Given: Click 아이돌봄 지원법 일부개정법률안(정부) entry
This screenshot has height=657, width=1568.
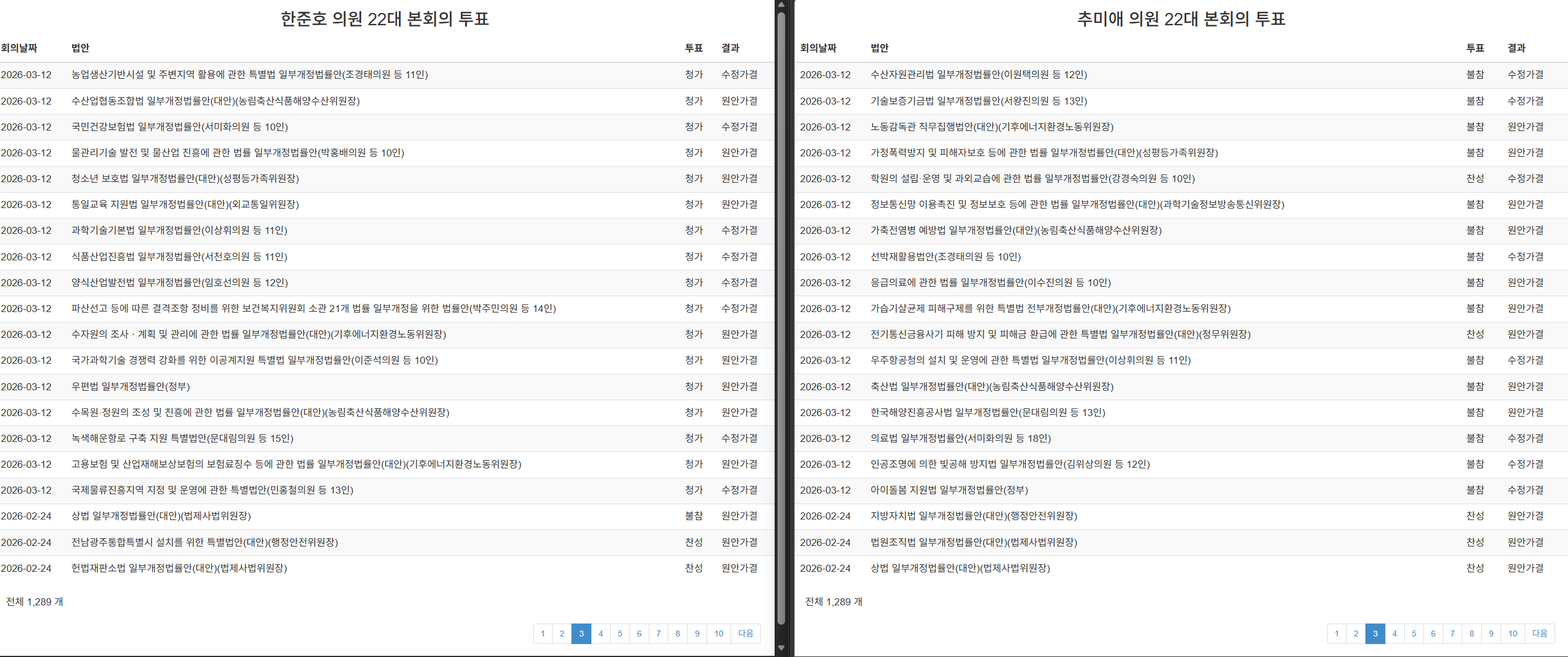Looking at the screenshot, I should (948, 490).
